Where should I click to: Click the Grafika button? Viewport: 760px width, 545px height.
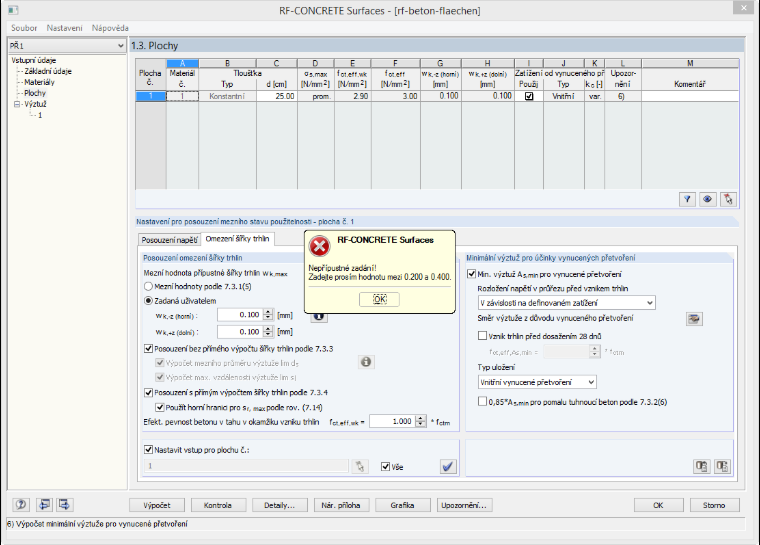(402, 505)
